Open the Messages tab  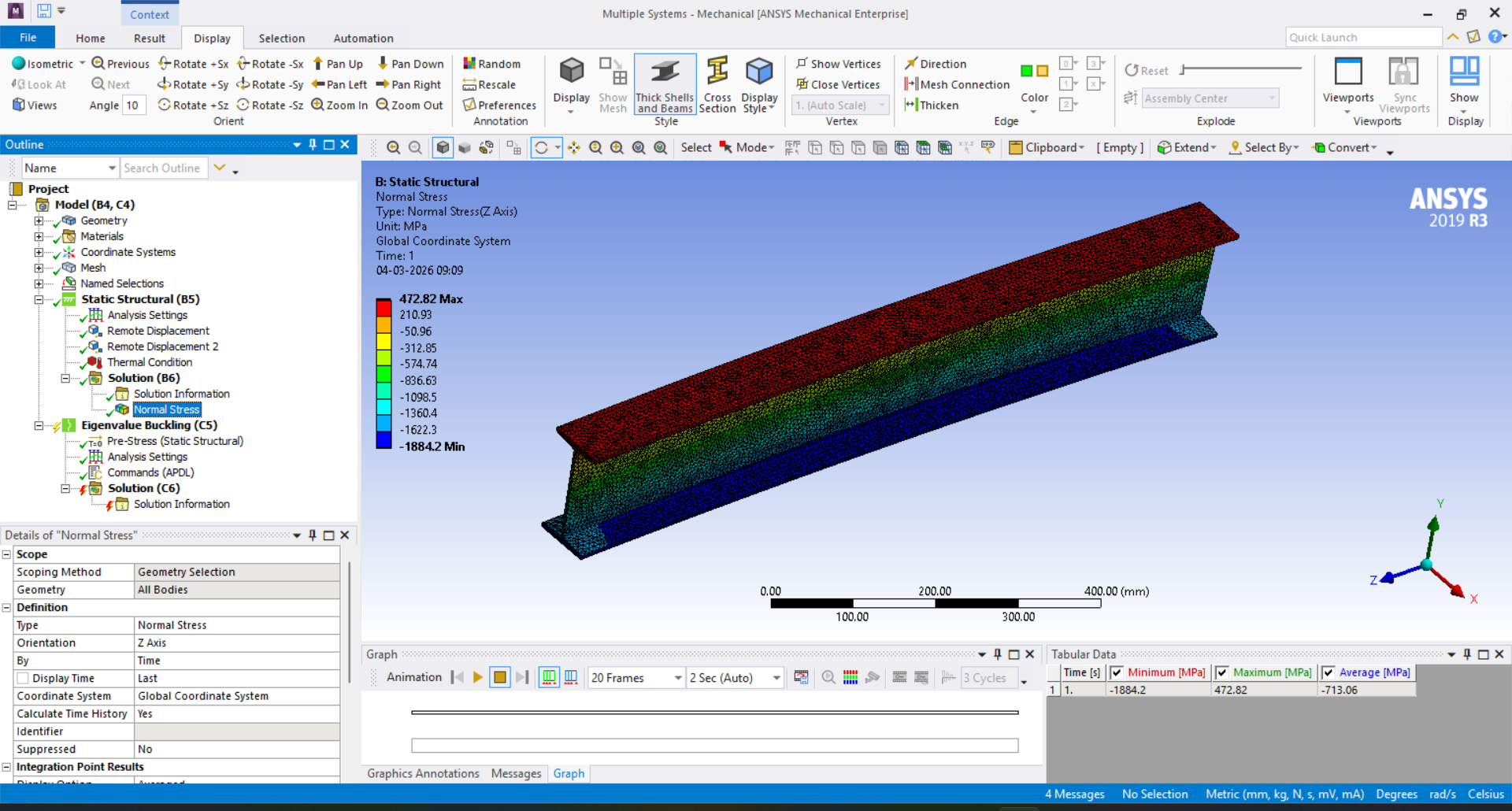516,773
